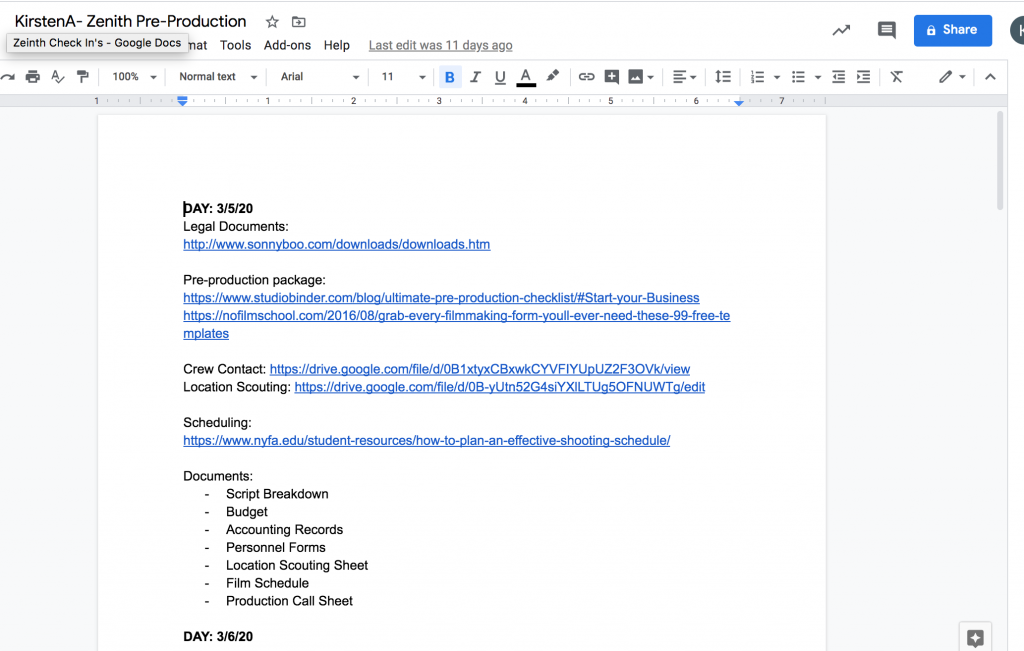This screenshot has width=1024, height=651.
Task: Insert a link using toolbar icon
Action: click(x=586, y=77)
